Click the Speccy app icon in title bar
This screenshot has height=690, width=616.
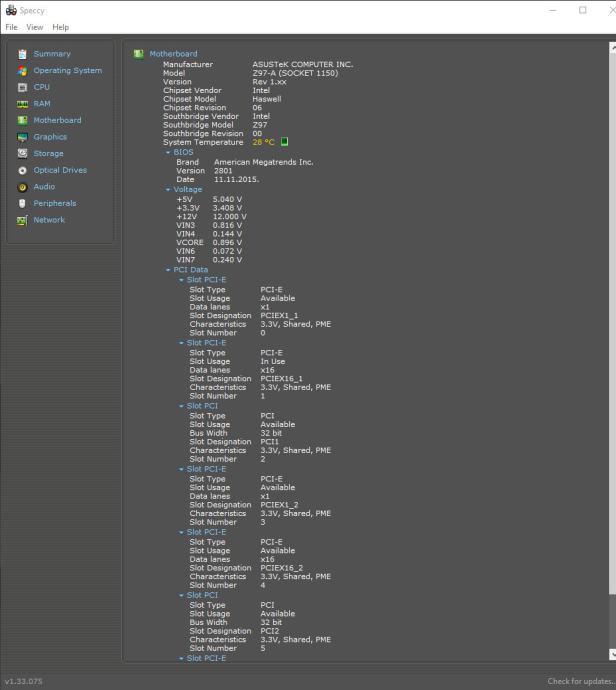[x=11, y=10]
